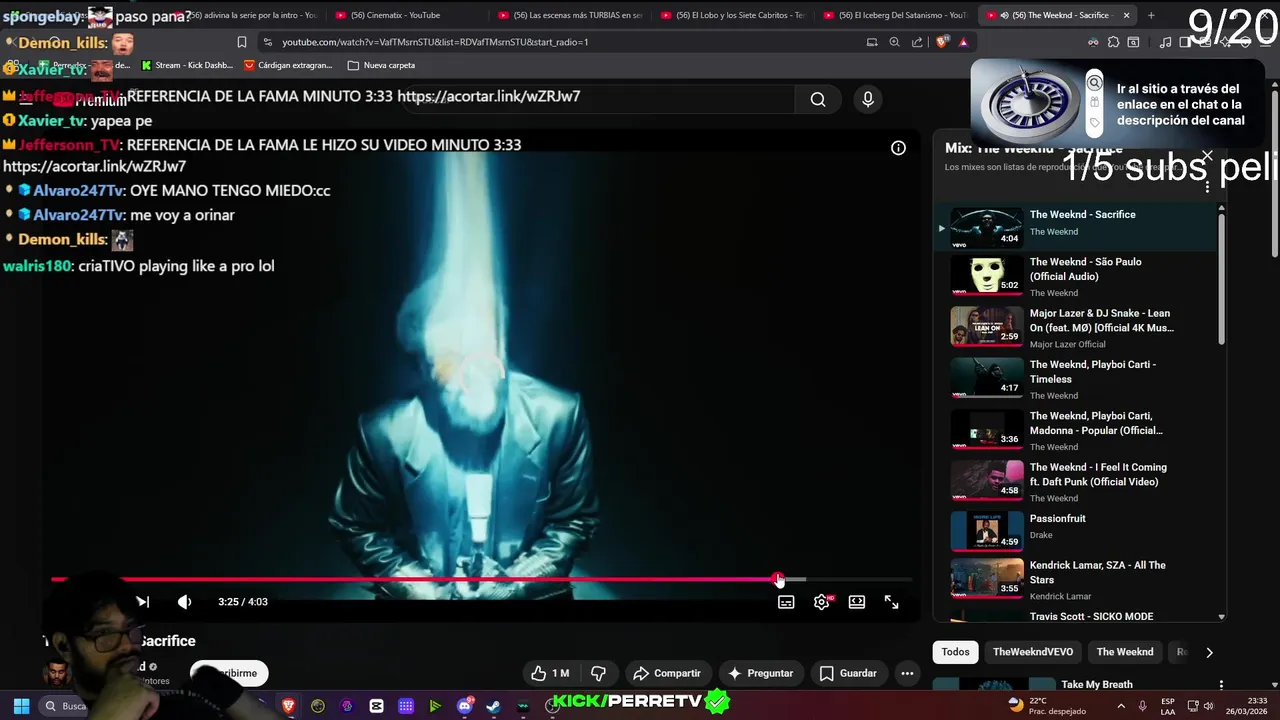Seek on the red video progress bar
The height and width of the screenshot is (720, 1280).
click(481, 579)
